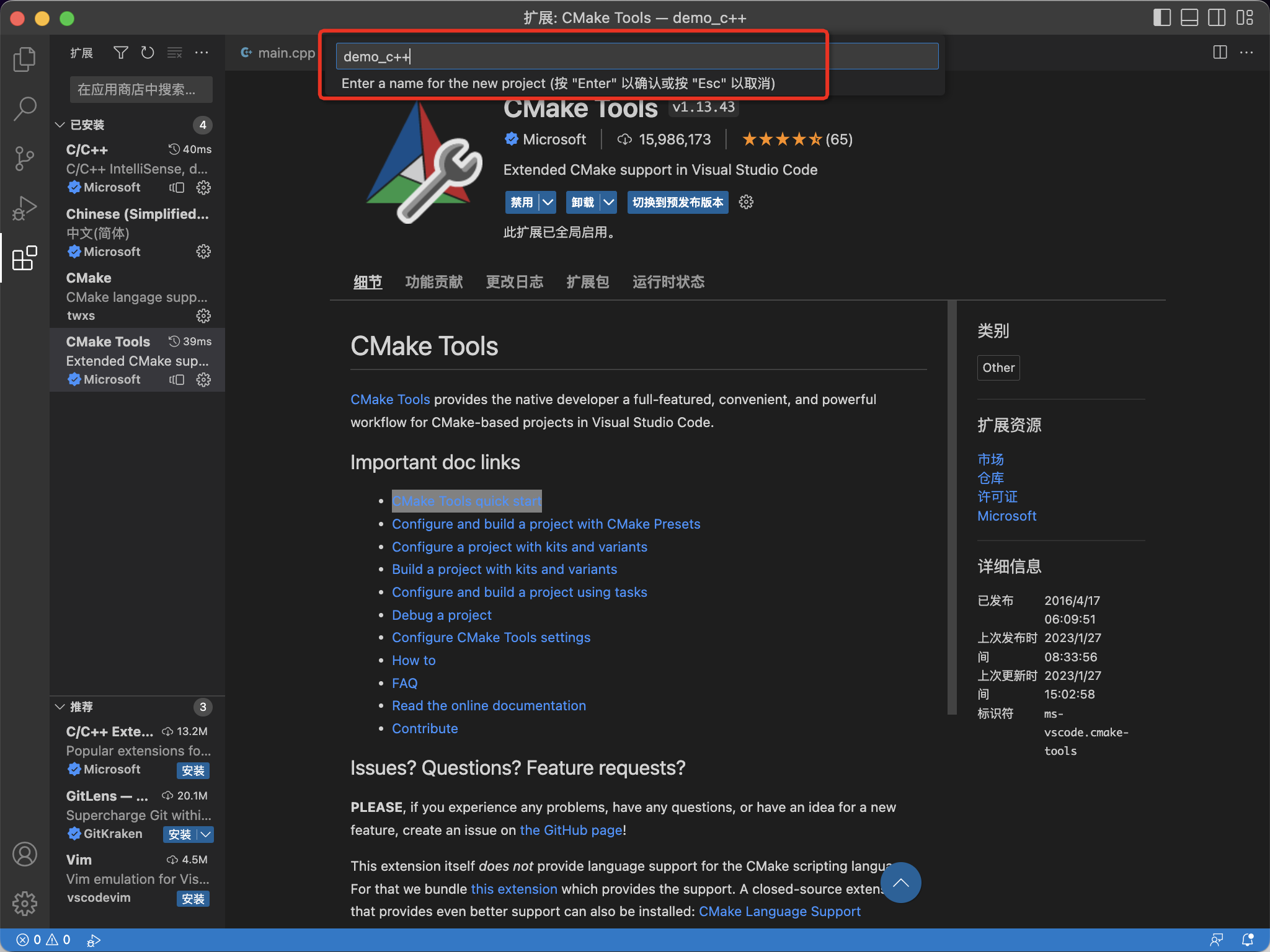Switch to the 功能贡献 tab

pyautogui.click(x=434, y=282)
